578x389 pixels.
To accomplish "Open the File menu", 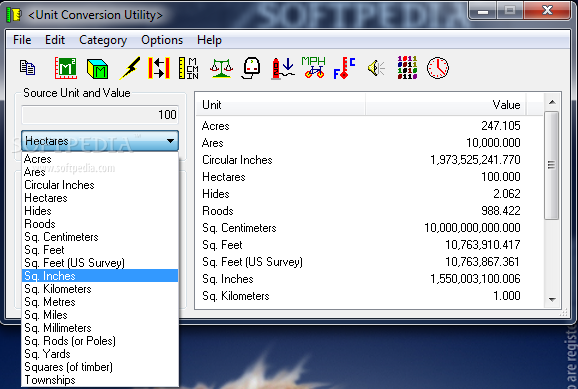I will pyautogui.click(x=22, y=40).
